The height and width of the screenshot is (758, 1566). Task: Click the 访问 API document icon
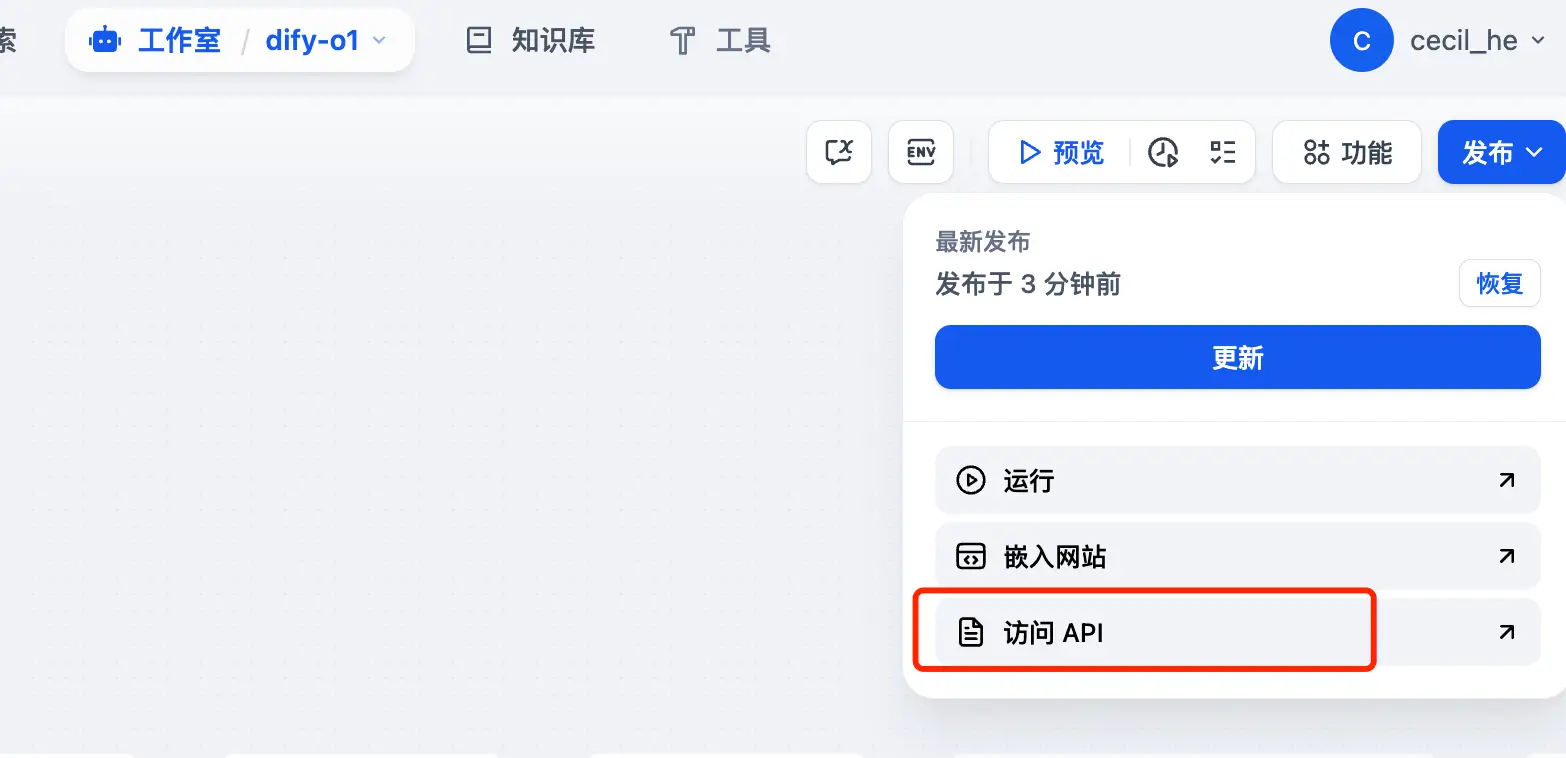pos(968,632)
